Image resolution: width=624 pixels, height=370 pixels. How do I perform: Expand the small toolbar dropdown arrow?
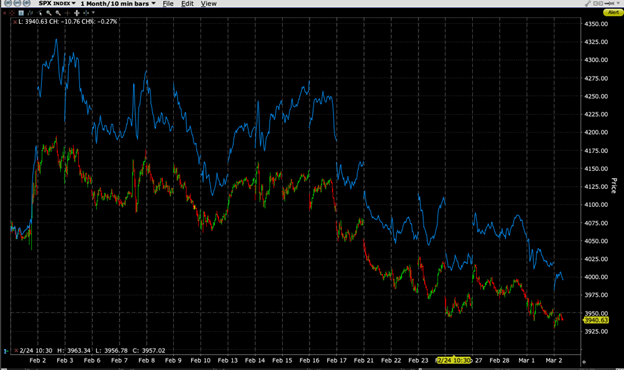(x=93, y=12)
